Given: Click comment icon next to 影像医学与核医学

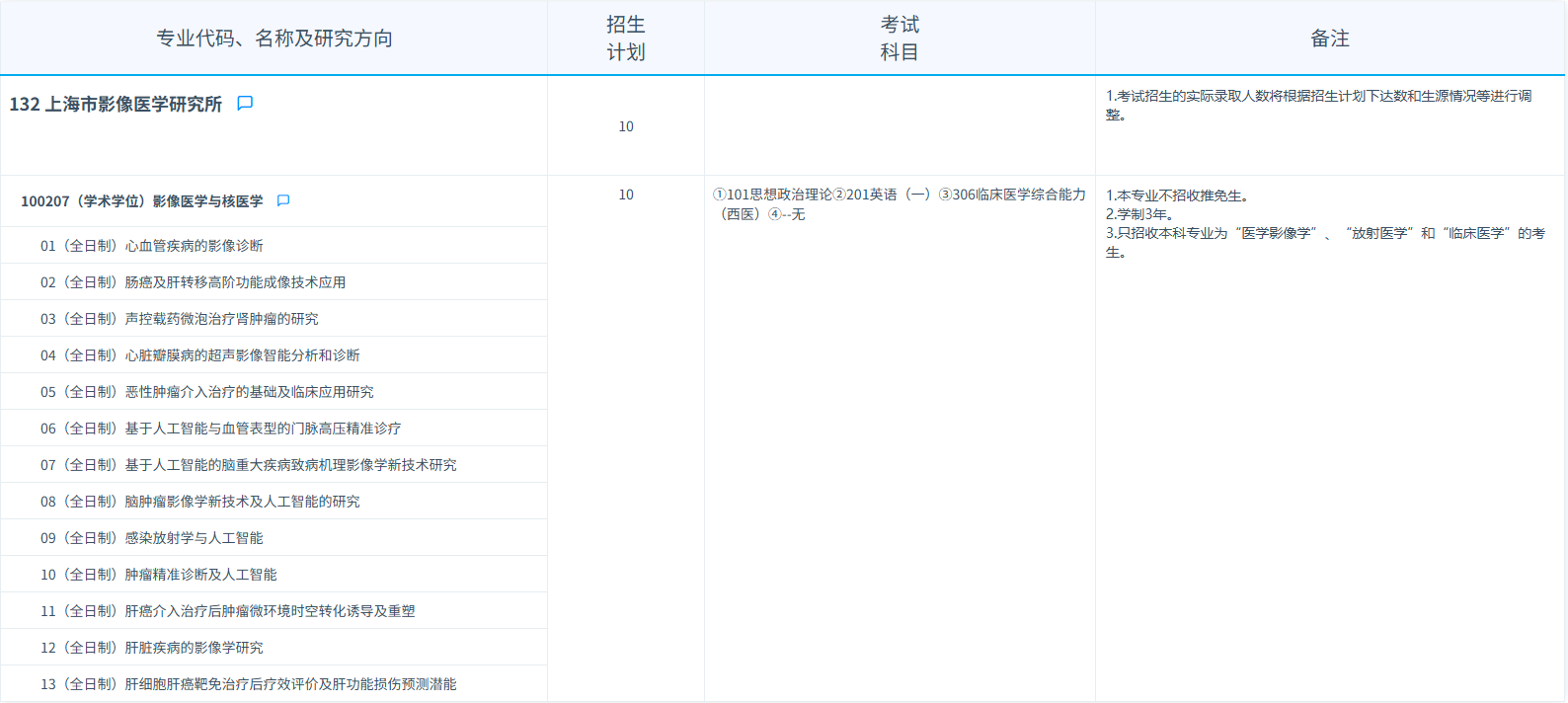Looking at the screenshot, I should pos(283,201).
